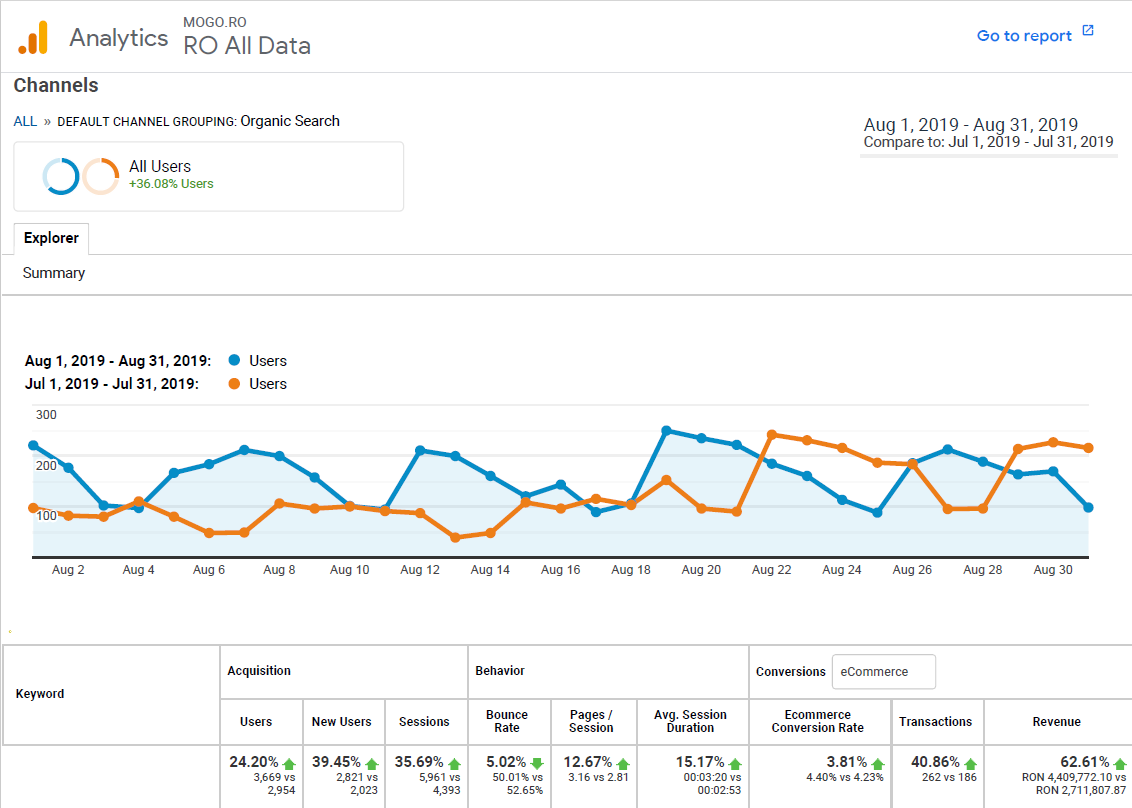Switch to the Explorer tab
The height and width of the screenshot is (808, 1132).
tap(51, 238)
